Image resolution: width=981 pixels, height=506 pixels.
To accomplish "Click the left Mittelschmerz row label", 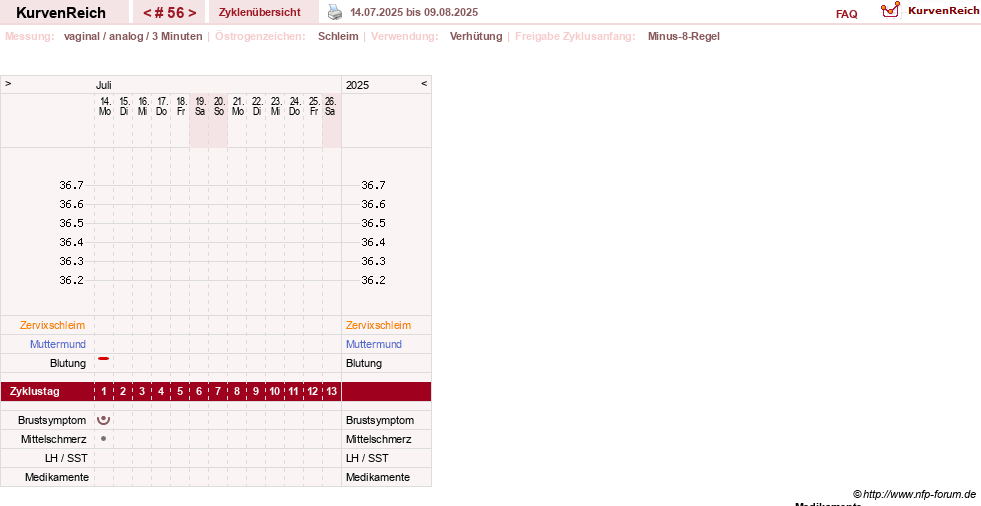I will coord(54,439).
